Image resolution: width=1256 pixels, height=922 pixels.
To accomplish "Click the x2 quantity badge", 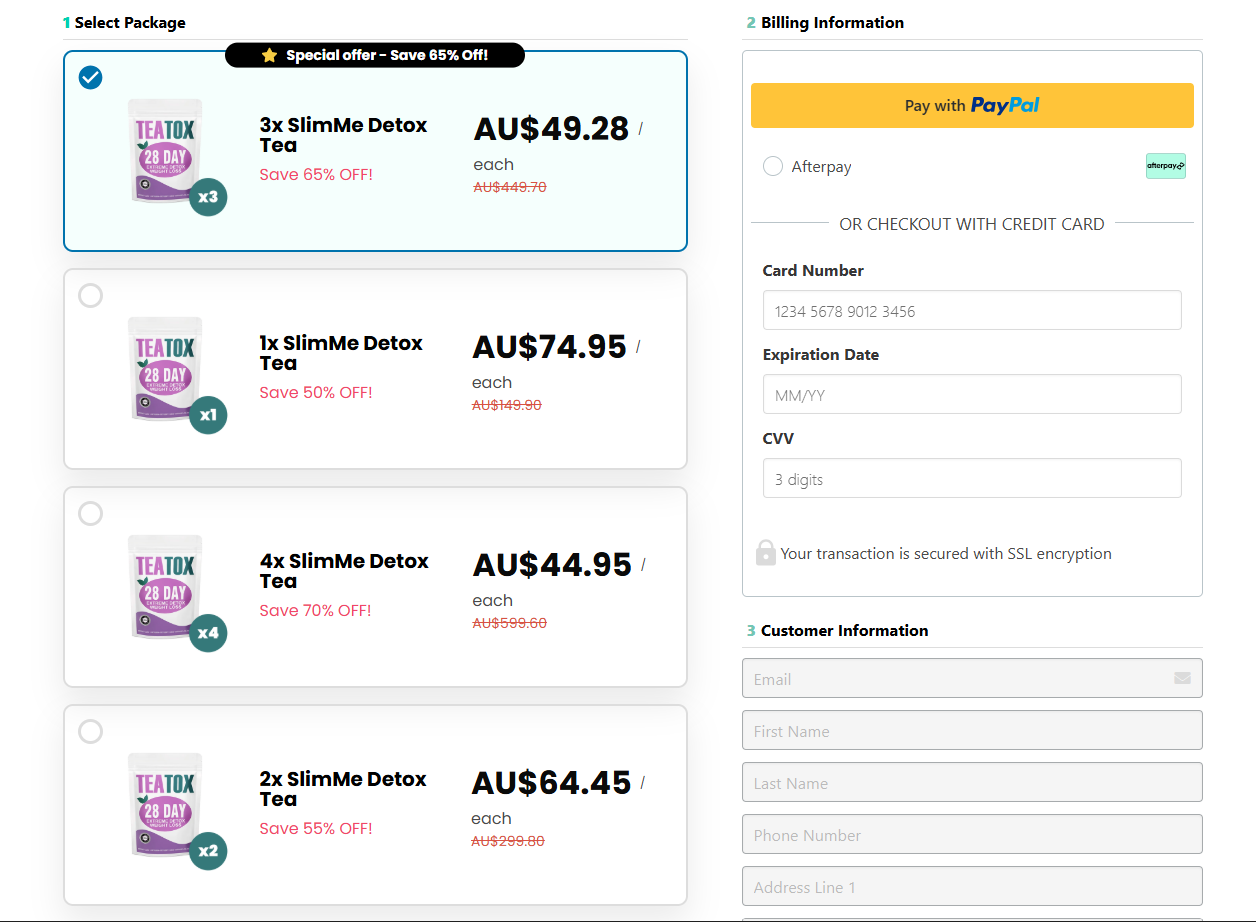I will [208, 851].
